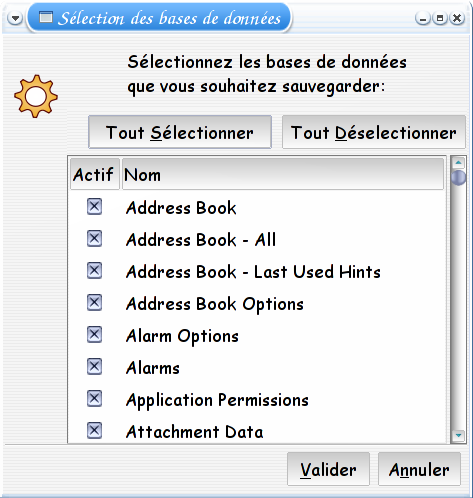Viewport: 473px width, 498px height.
Task: Click the small window icon beside the title
Action: pyautogui.click(x=46, y=17)
